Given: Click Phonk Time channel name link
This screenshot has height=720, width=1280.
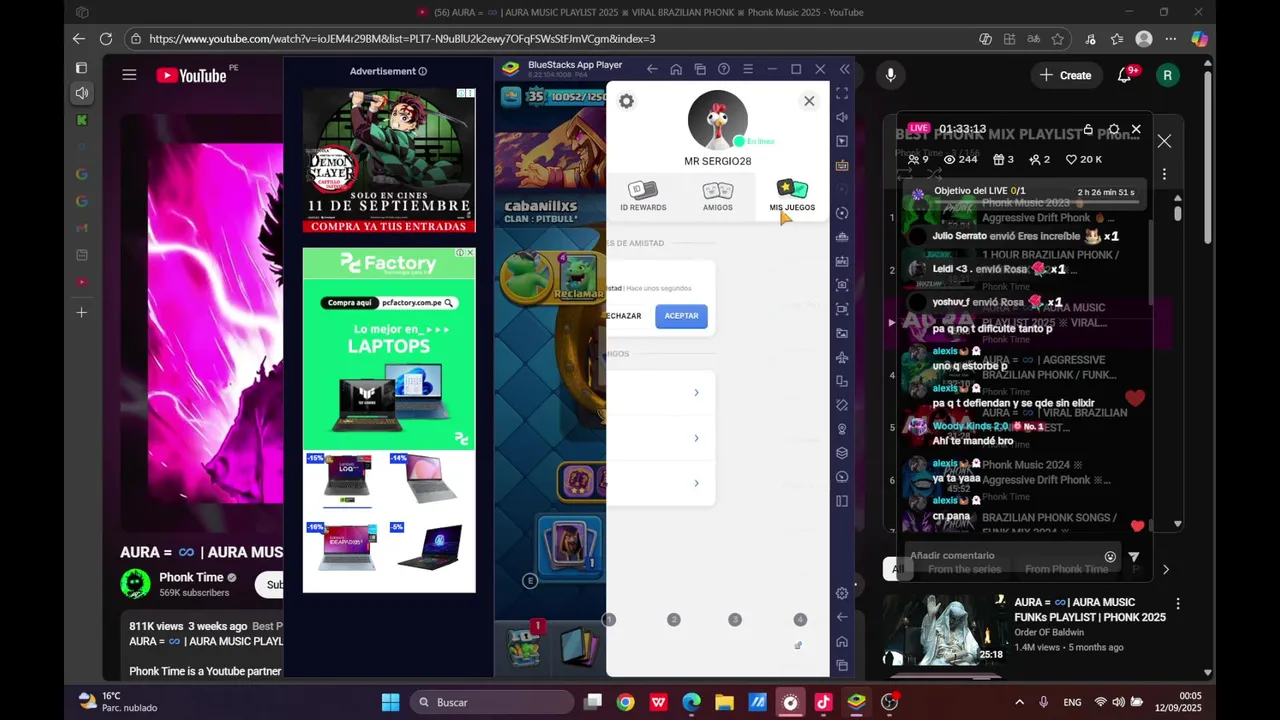Looking at the screenshot, I should (191, 577).
